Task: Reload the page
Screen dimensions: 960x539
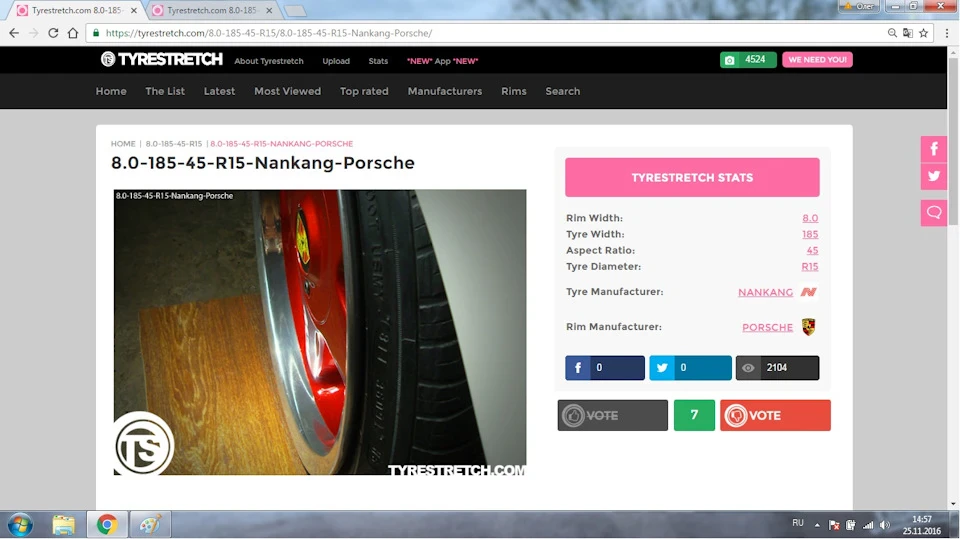Action: 53,33
